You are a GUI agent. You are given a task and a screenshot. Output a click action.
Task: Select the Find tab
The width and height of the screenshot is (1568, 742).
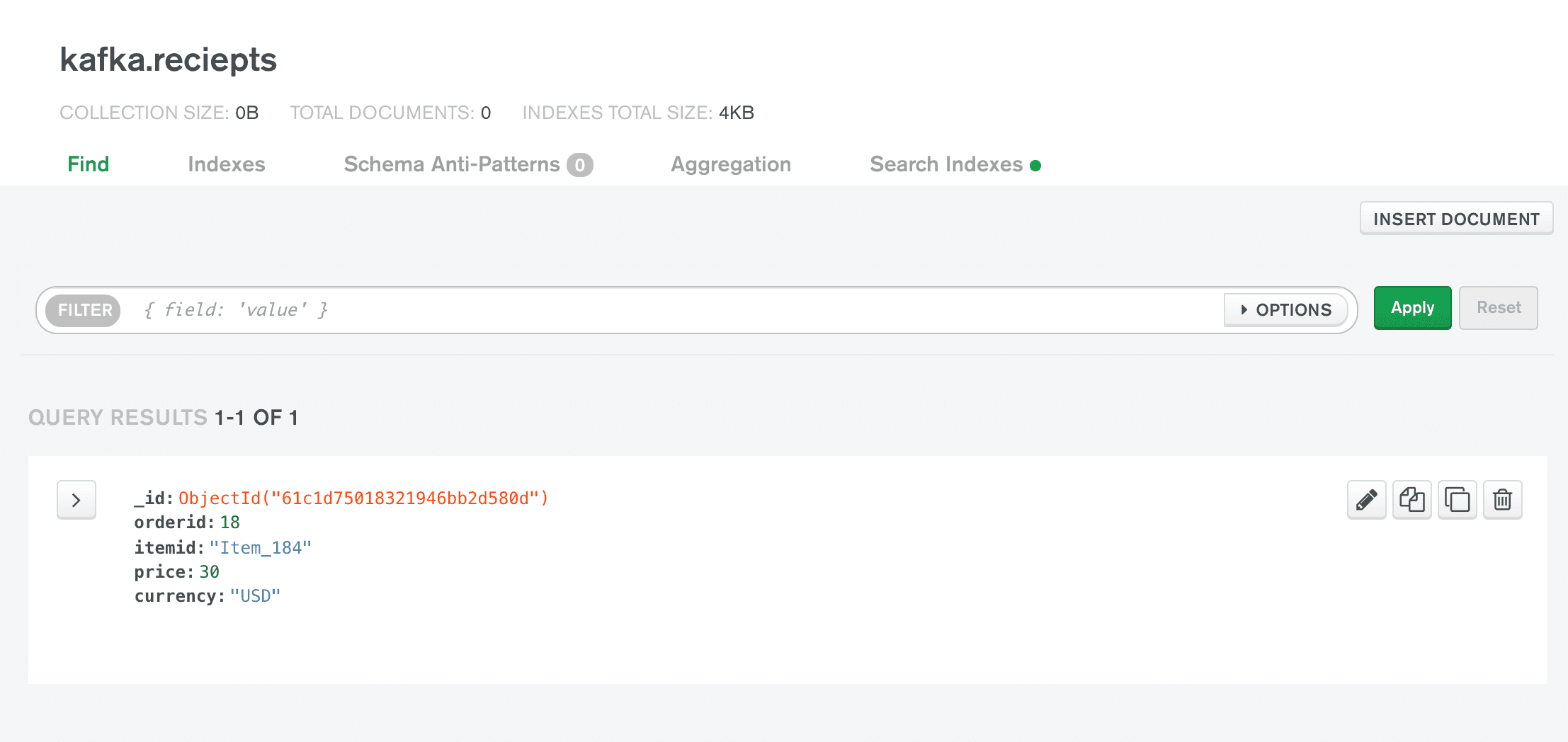click(x=88, y=164)
